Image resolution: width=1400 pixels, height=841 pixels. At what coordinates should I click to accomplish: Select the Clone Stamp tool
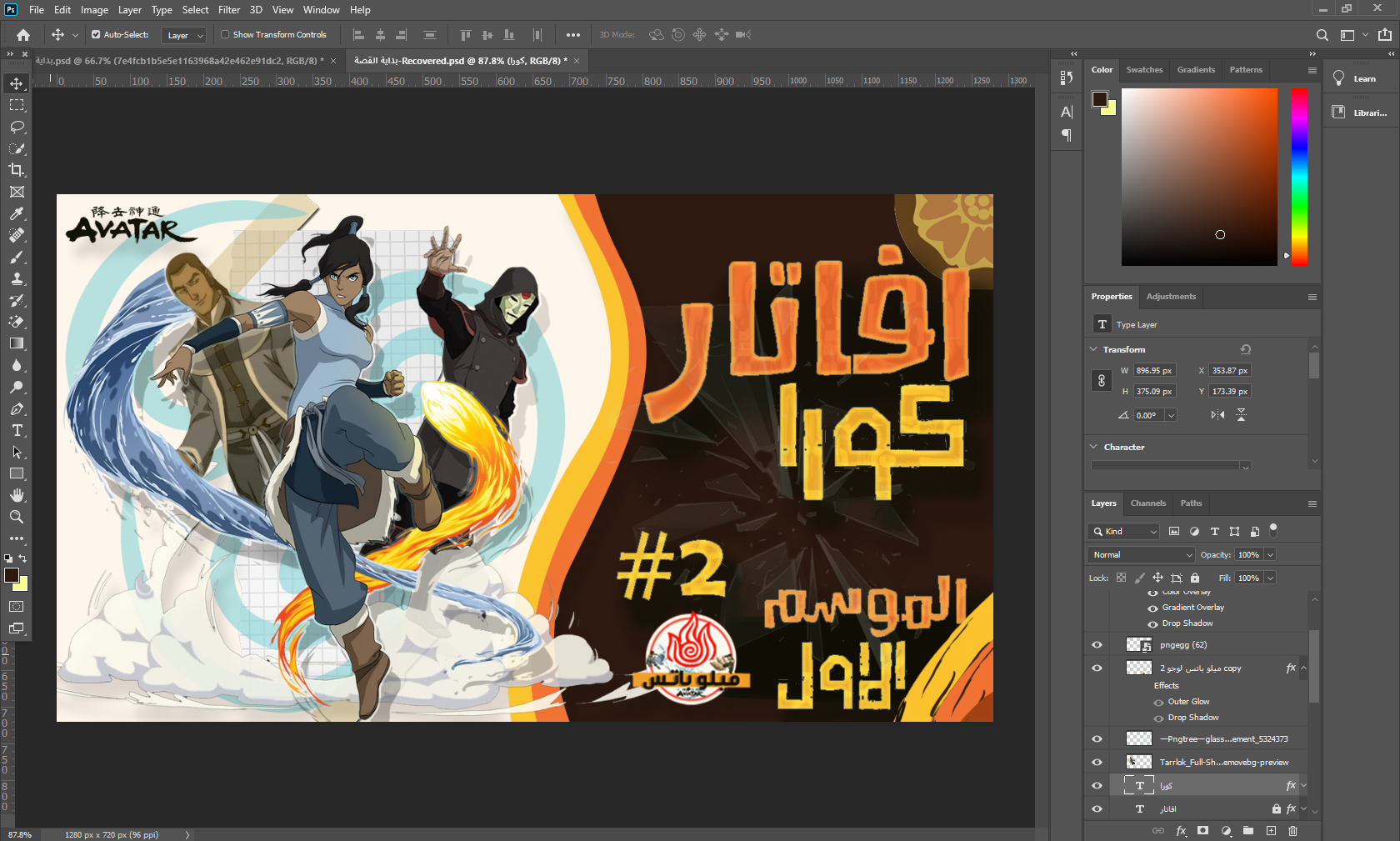(17, 278)
